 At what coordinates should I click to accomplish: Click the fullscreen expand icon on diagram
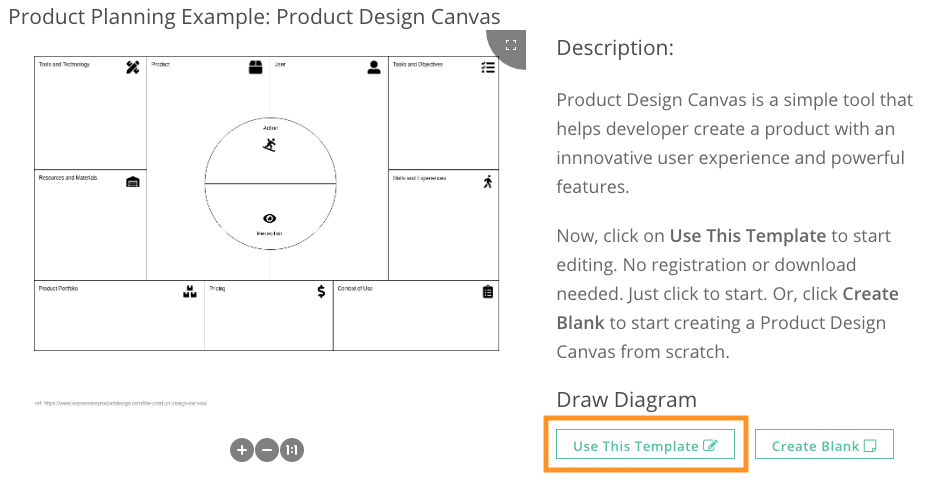pos(511,45)
